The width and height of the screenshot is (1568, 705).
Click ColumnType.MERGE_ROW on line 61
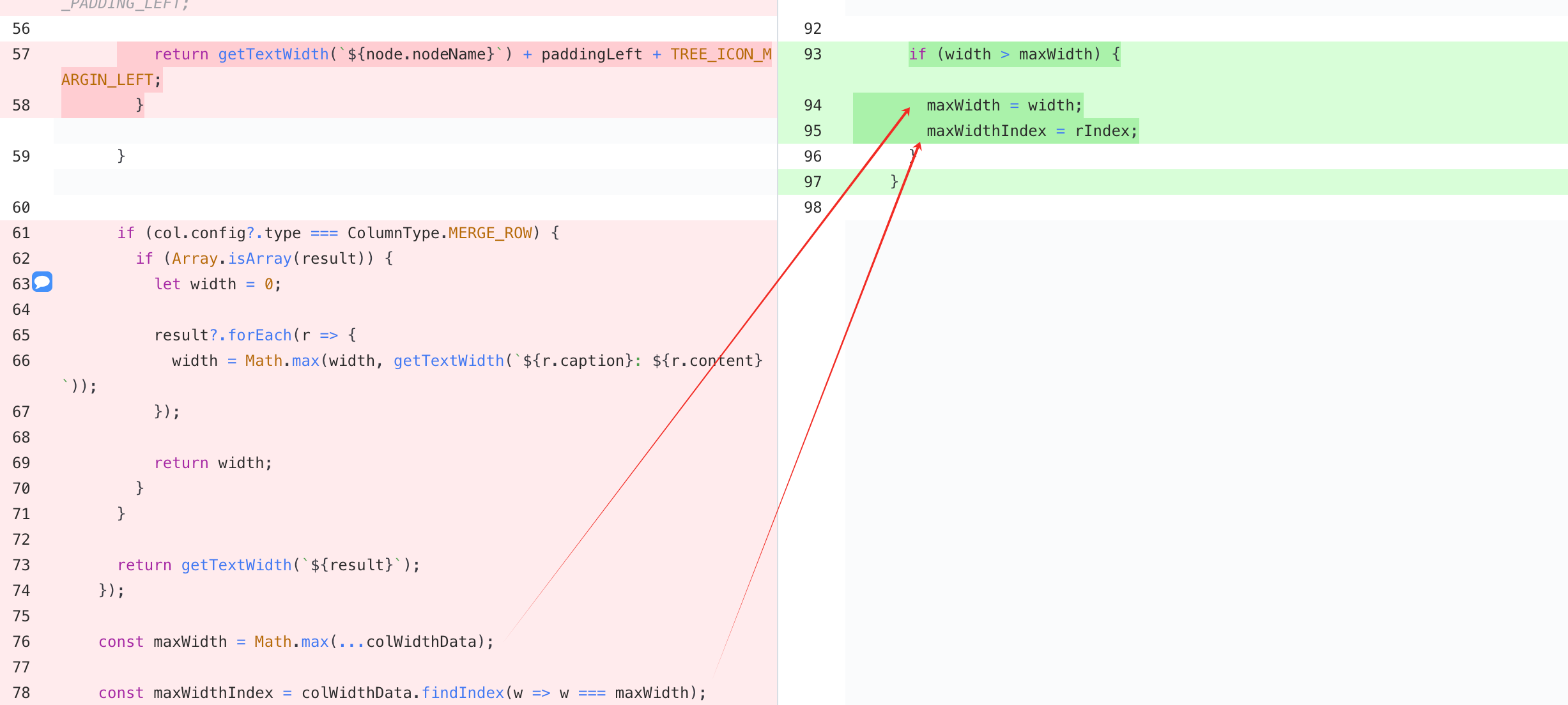(x=440, y=233)
